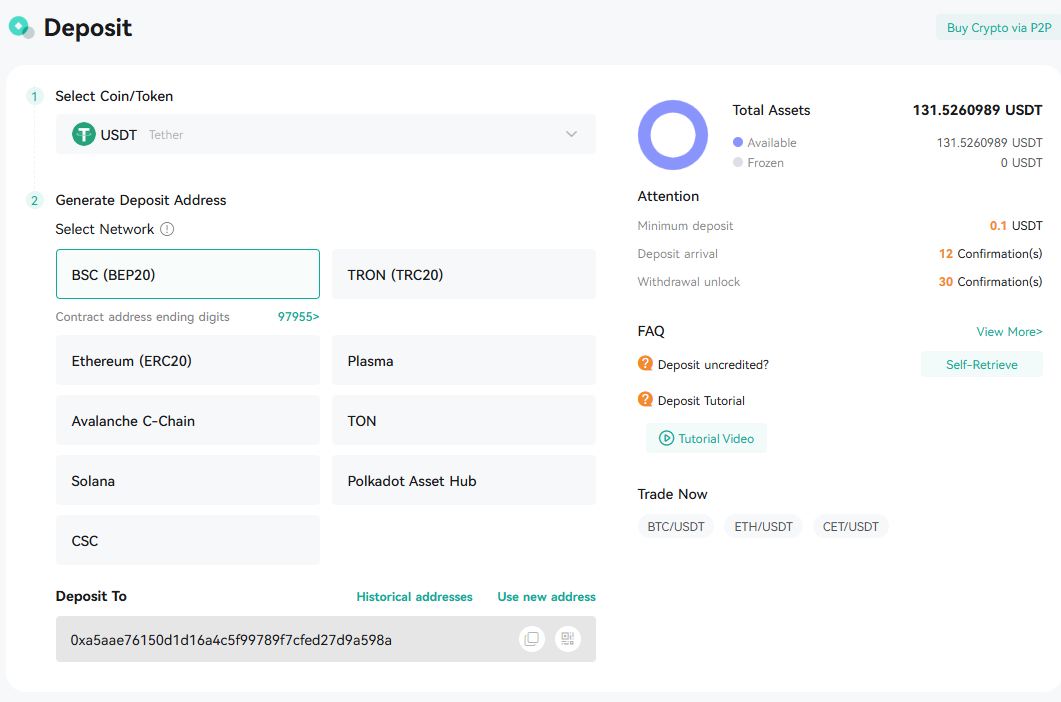Screen dimensions: 1061x702
Task: Open the Deposit uncredited? FAQ entry
Action: (x=713, y=364)
